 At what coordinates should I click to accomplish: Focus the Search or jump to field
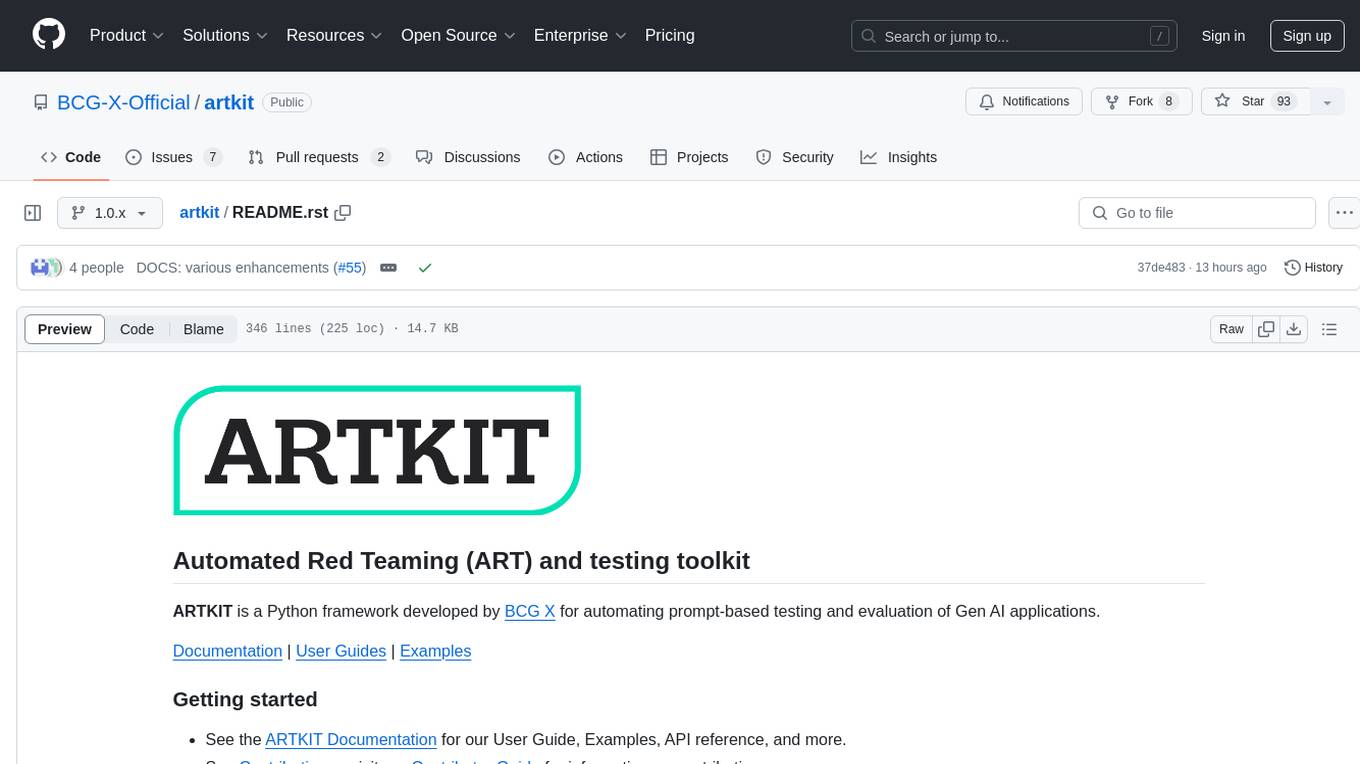click(x=1015, y=36)
